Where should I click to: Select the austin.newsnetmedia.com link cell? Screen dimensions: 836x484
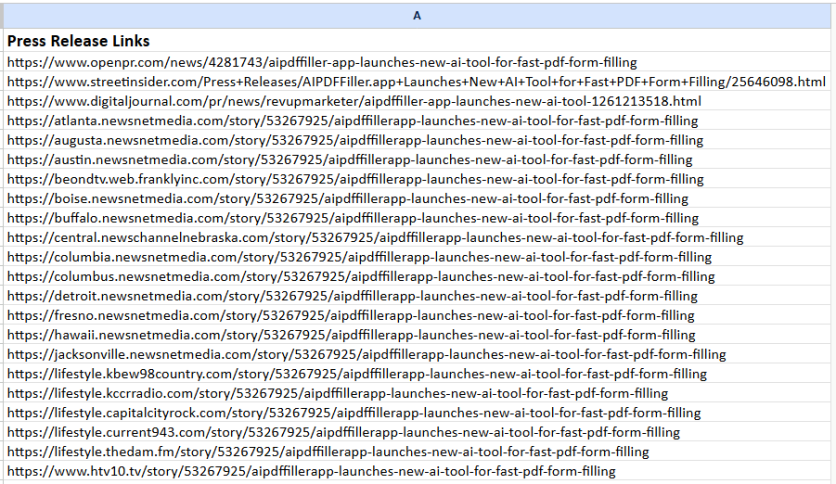click(417, 159)
